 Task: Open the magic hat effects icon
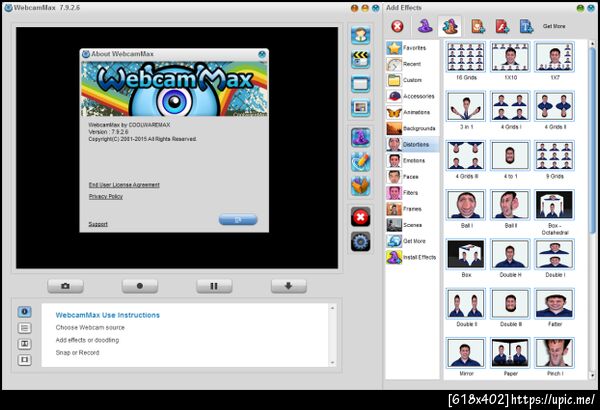[x=360, y=137]
